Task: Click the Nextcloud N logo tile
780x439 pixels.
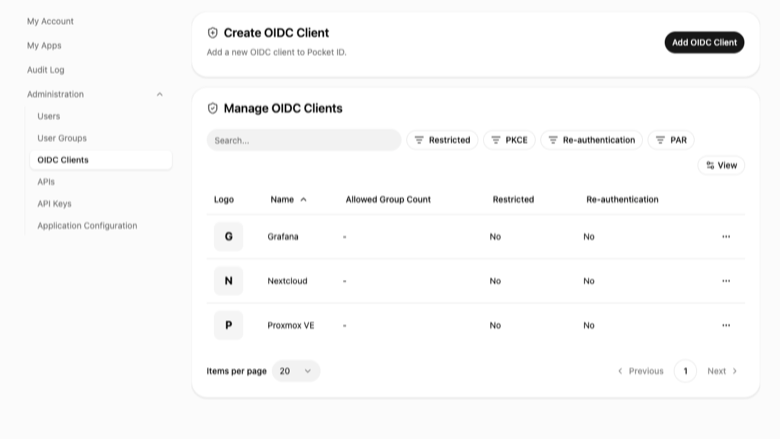Action: tap(228, 281)
